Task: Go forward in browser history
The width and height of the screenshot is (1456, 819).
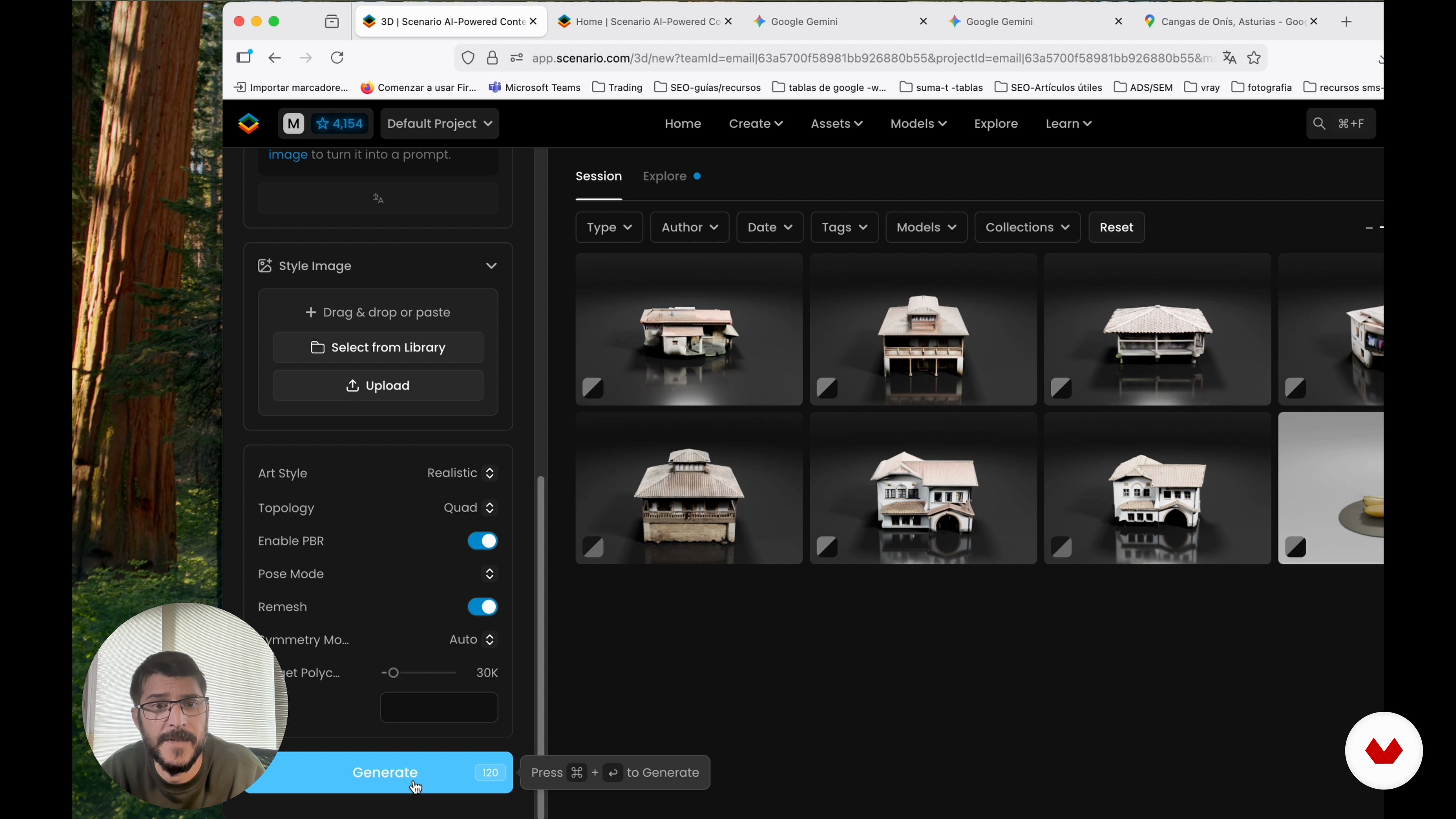Action: [306, 58]
